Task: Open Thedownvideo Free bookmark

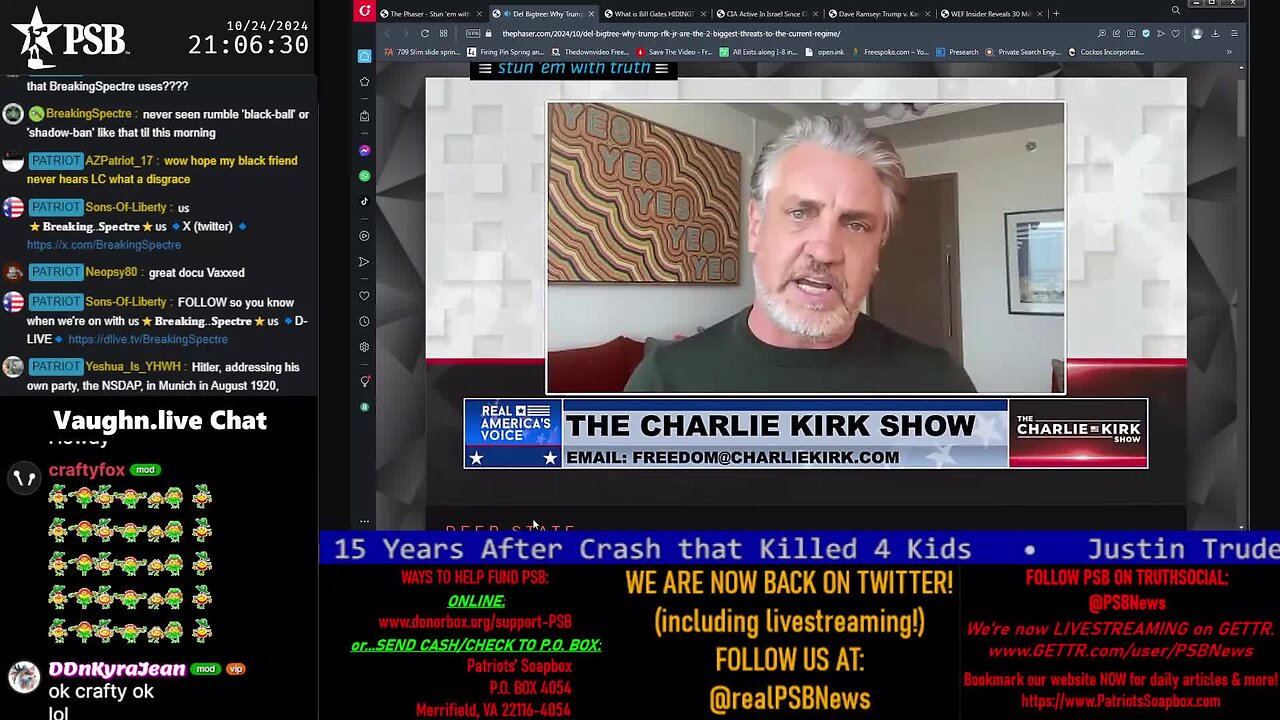Action: coord(590,52)
